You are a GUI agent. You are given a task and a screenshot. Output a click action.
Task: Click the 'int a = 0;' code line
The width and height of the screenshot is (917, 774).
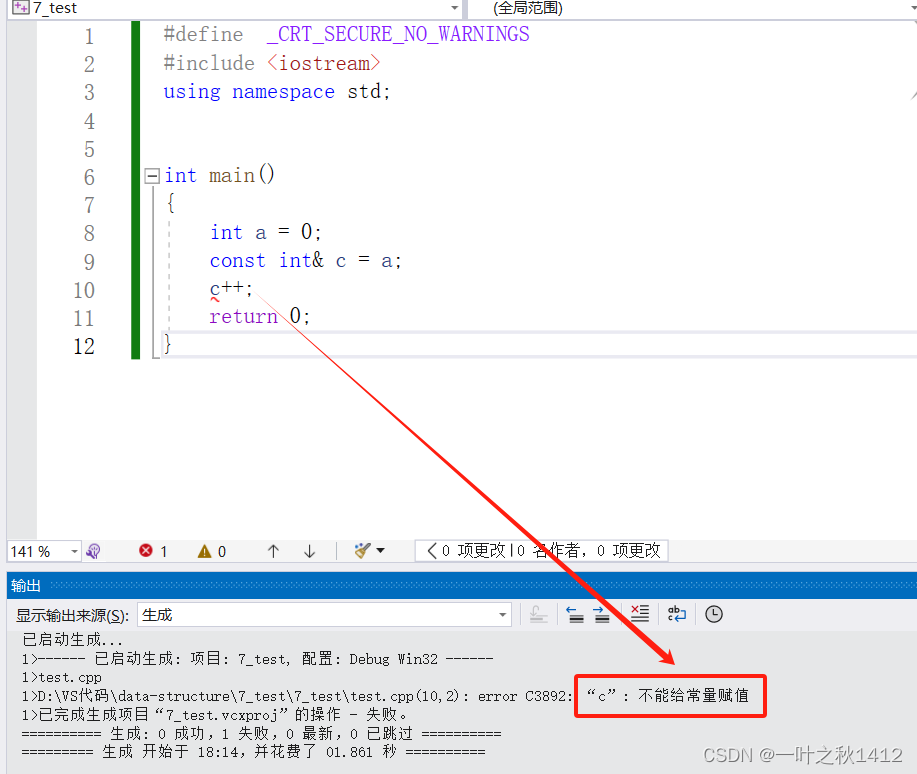point(266,232)
